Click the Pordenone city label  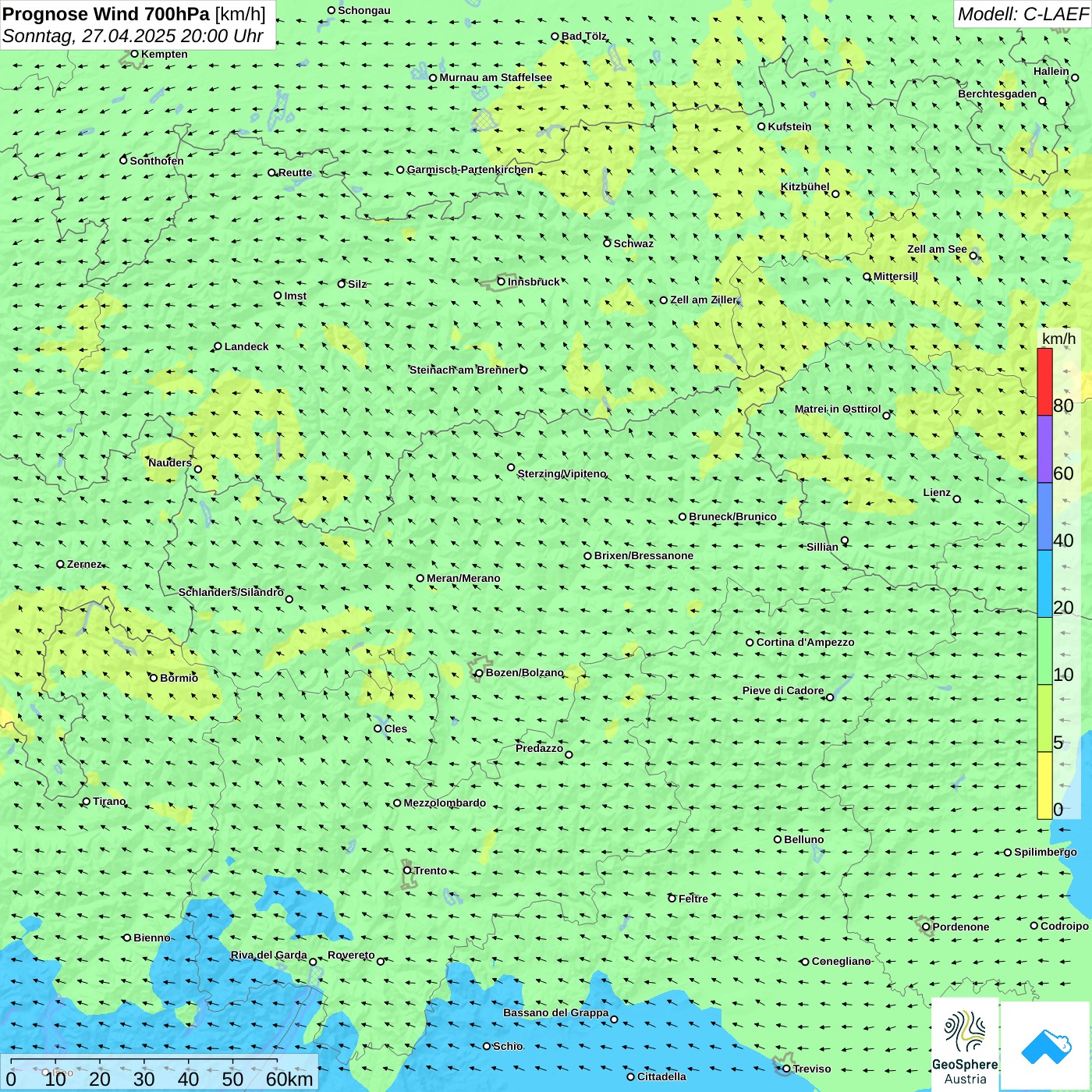(961, 927)
